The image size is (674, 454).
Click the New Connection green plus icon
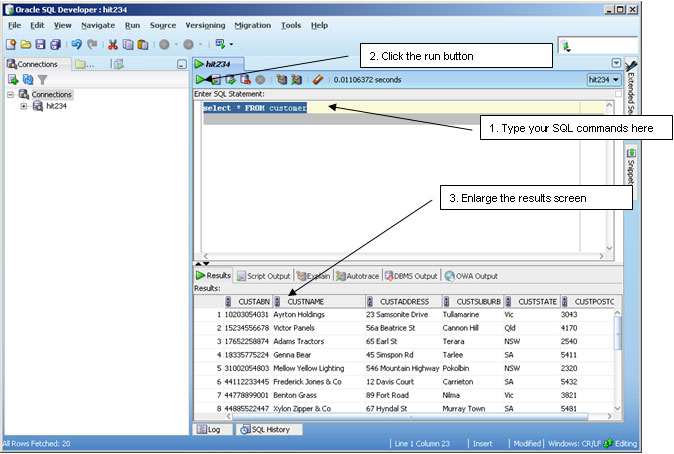(x=13, y=79)
